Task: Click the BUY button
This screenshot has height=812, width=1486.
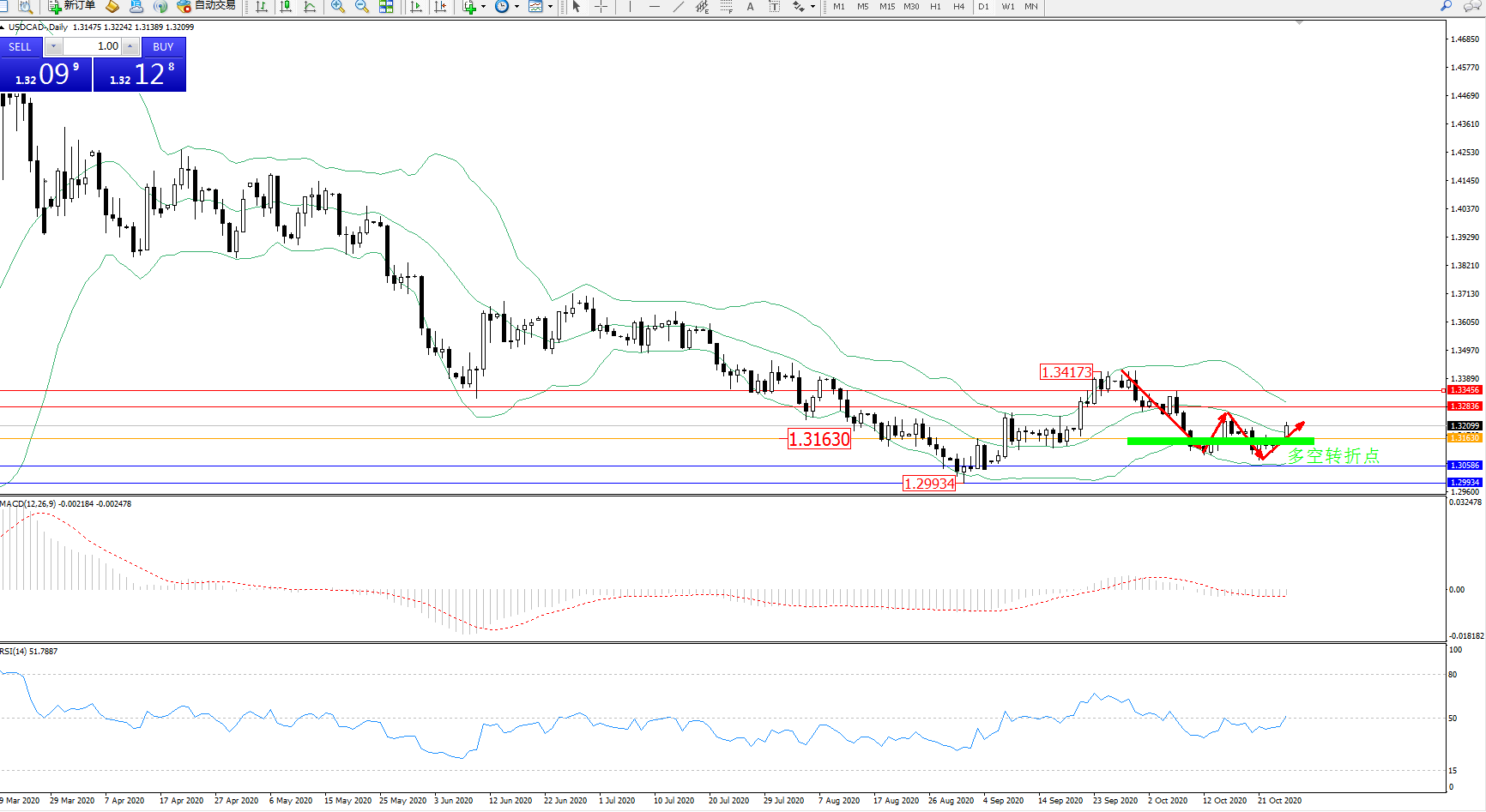Action: [163, 47]
